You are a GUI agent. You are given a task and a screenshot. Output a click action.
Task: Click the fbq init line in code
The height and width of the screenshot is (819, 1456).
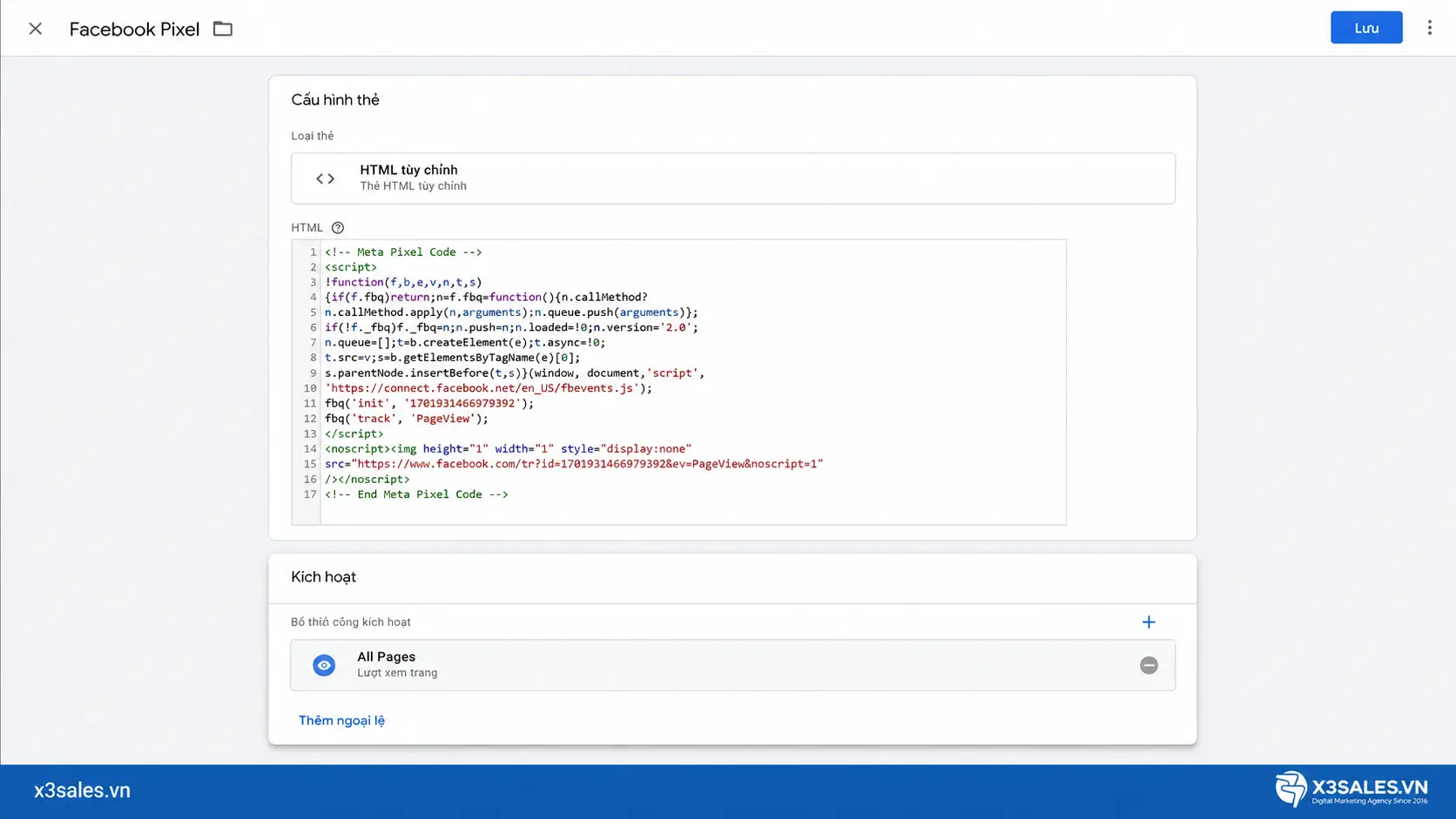pyautogui.click(x=429, y=403)
